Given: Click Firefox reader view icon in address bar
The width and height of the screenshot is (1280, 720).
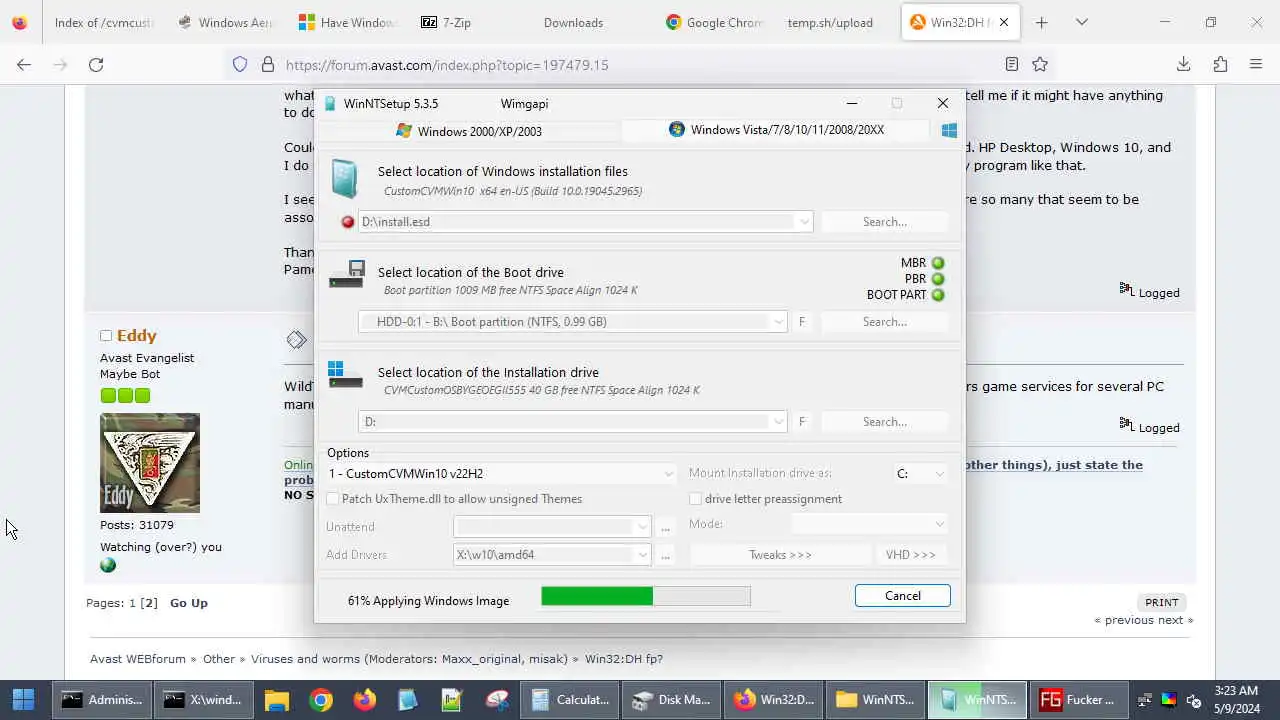Looking at the screenshot, I should (x=1012, y=64).
